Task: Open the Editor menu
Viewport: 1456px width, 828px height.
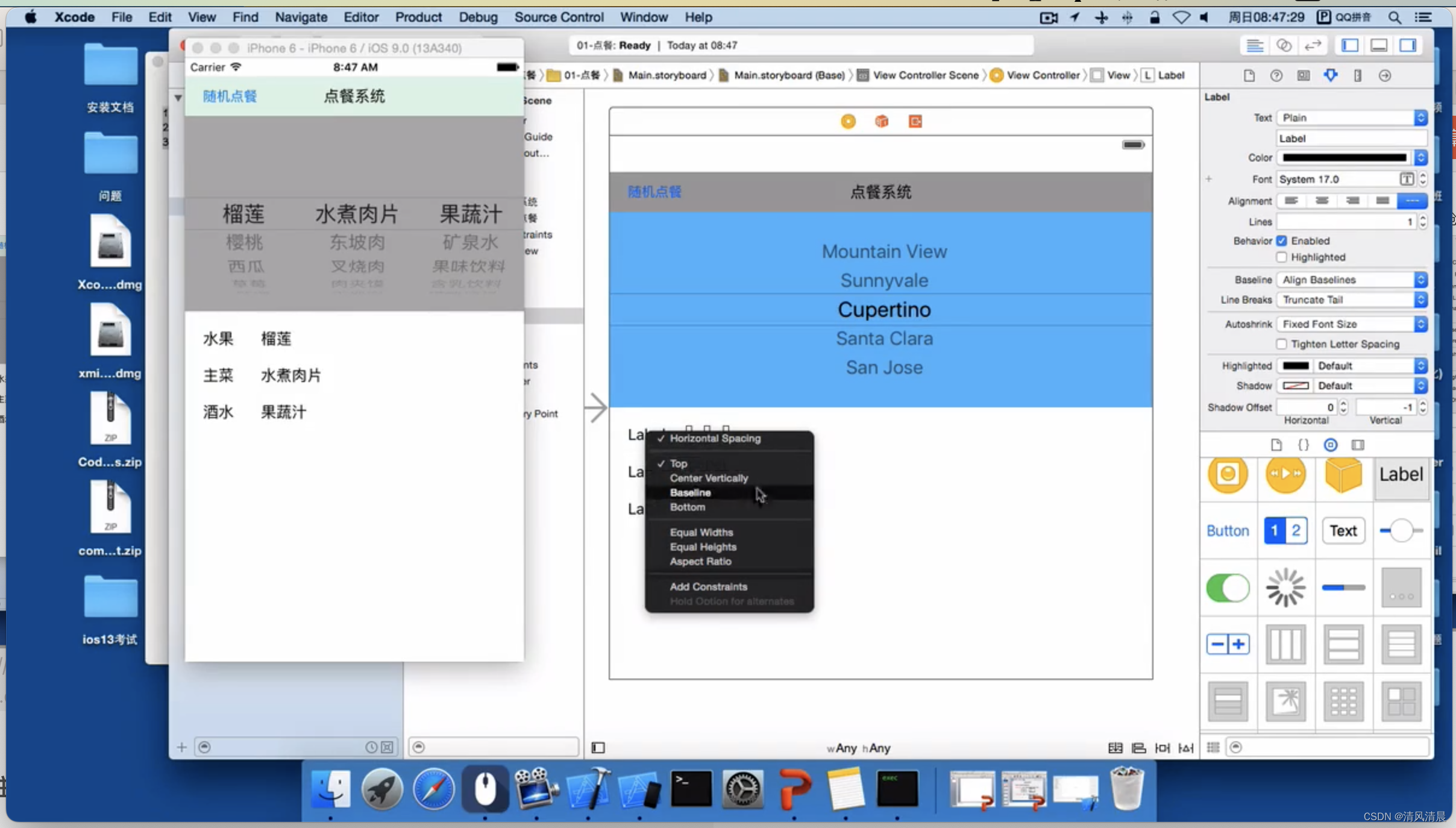Action: [361, 17]
